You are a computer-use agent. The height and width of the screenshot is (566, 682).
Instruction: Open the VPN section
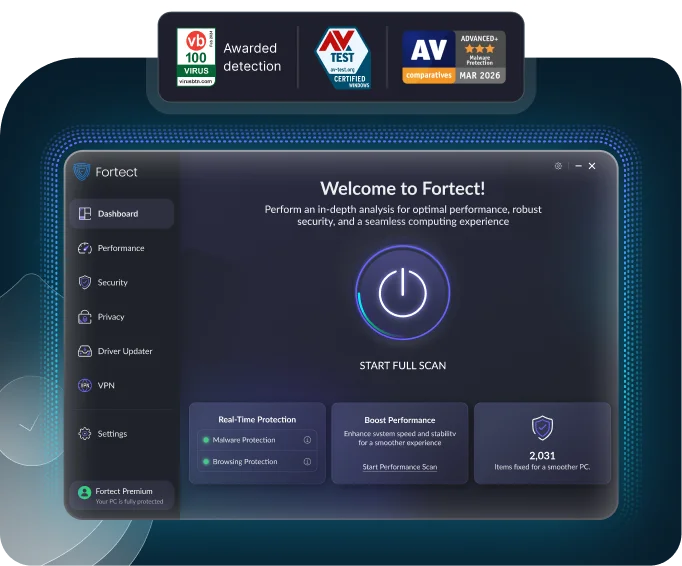(122, 385)
